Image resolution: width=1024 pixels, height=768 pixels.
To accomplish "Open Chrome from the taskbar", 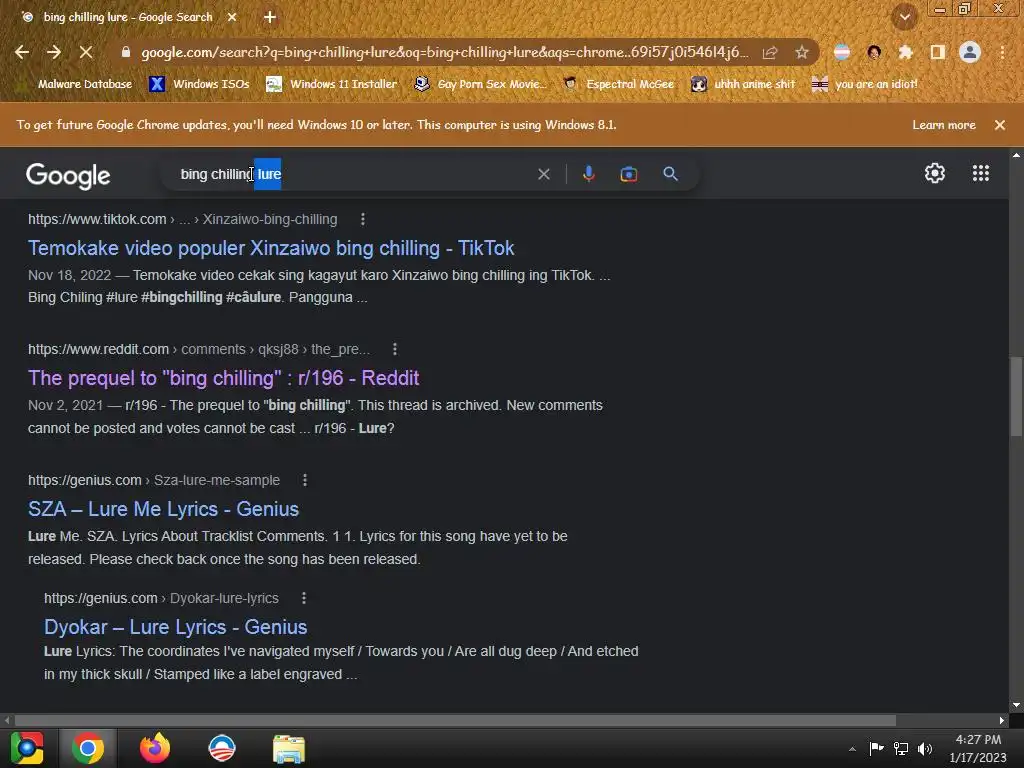I will point(88,748).
